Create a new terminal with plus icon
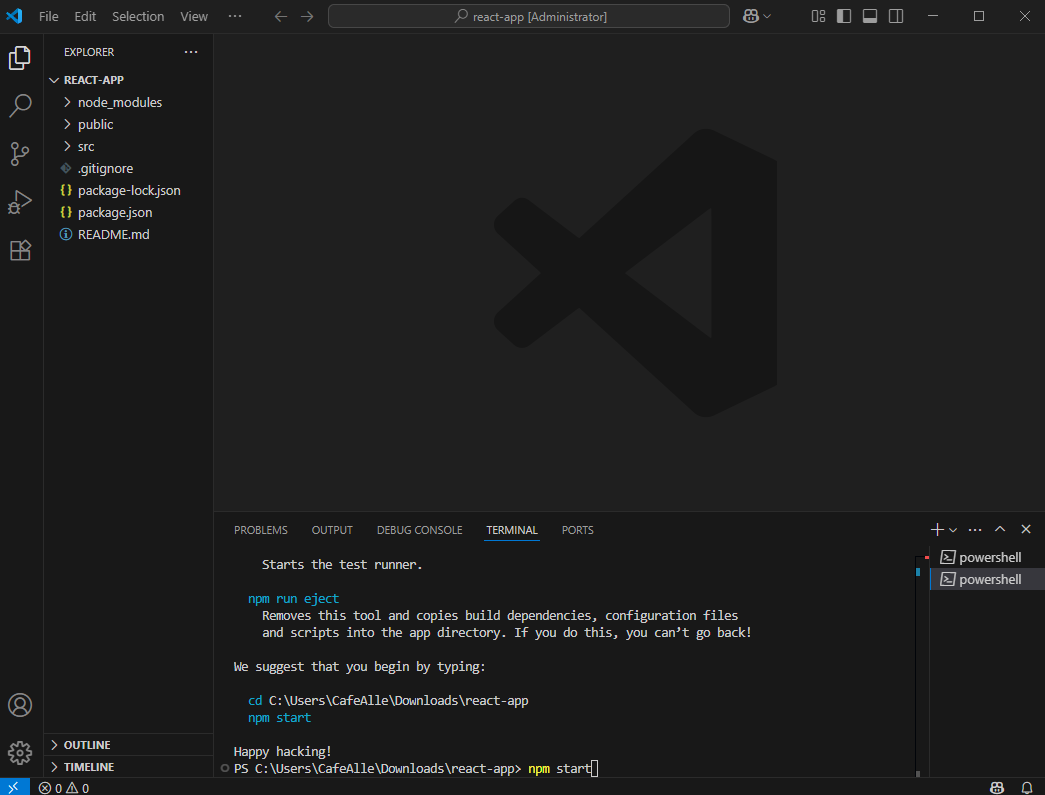This screenshot has width=1045, height=795. [x=937, y=529]
